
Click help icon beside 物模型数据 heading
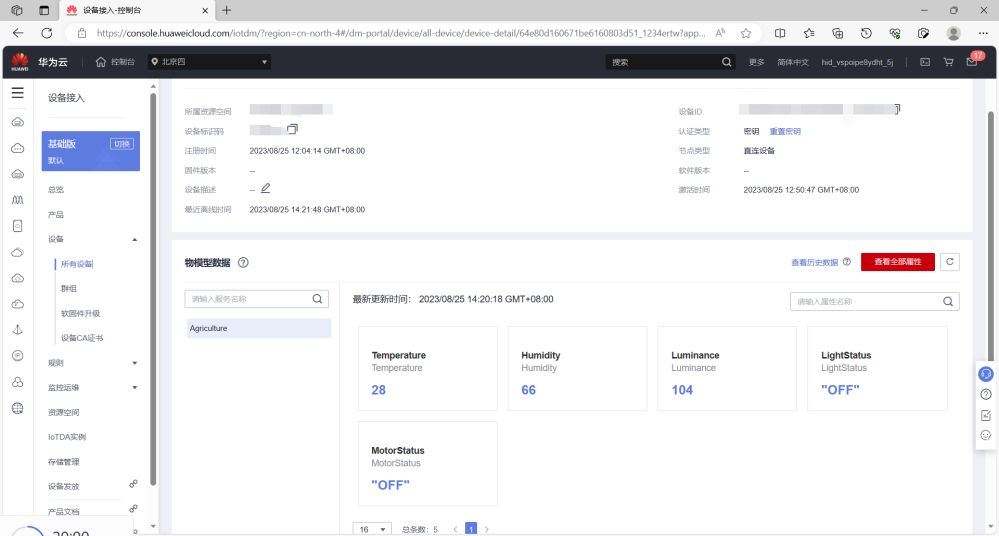click(243, 263)
